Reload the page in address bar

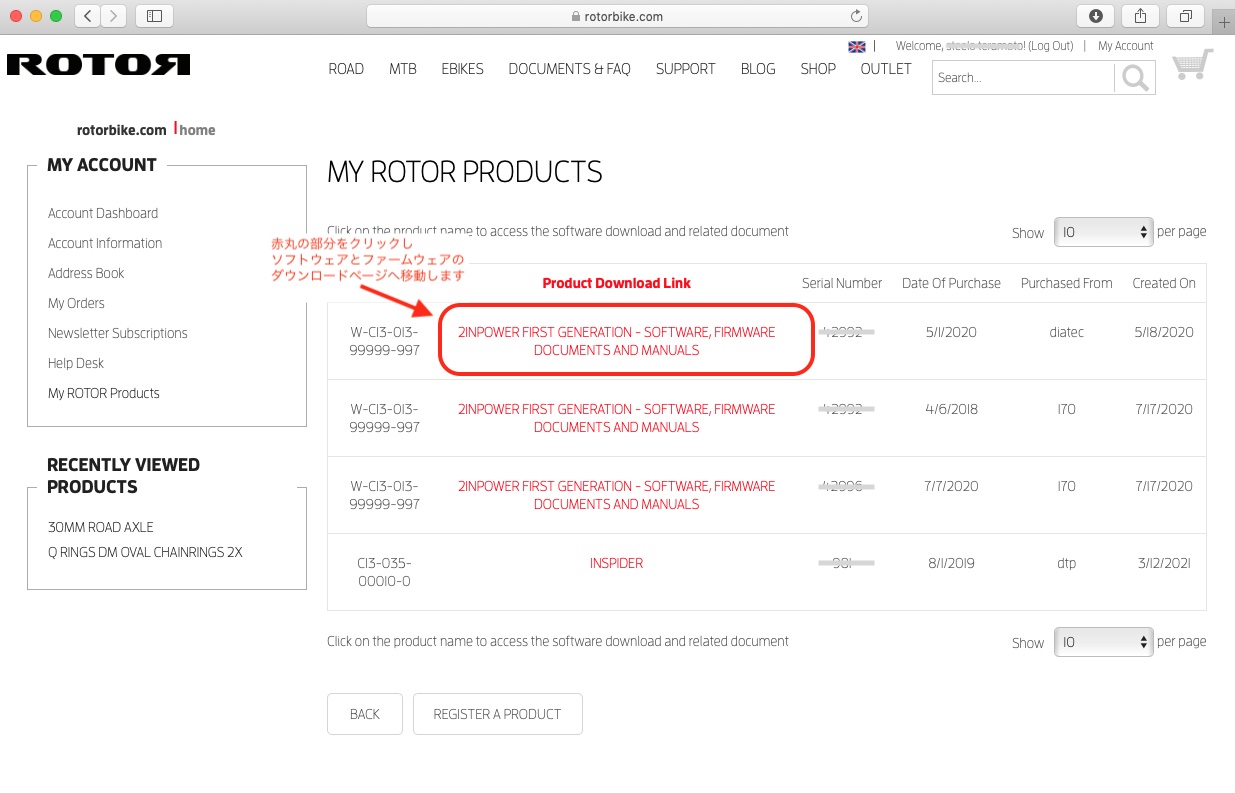click(856, 16)
